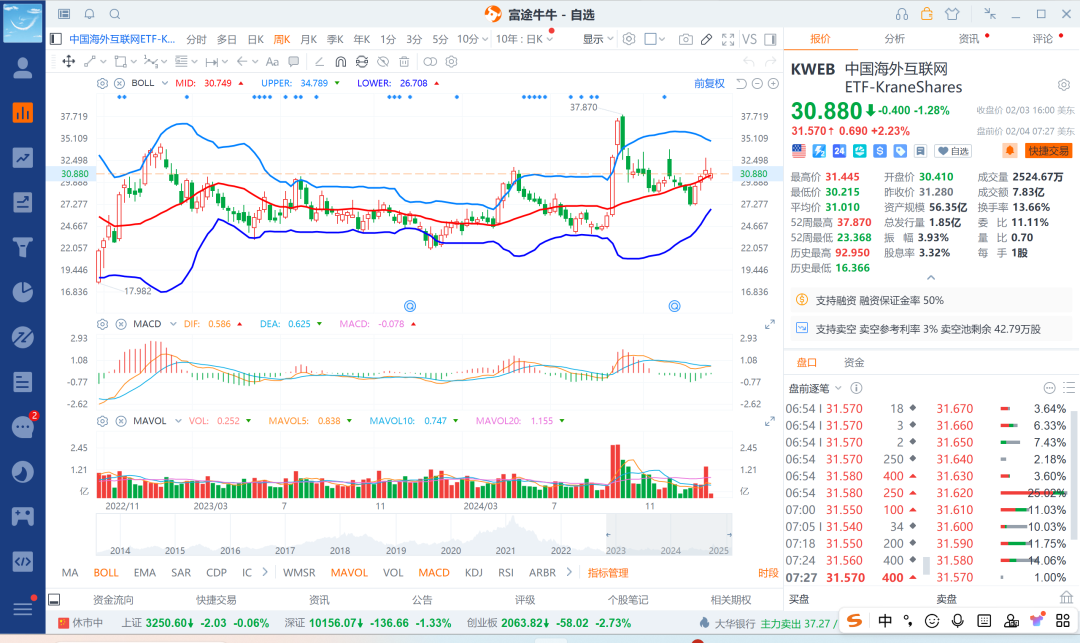The height and width of the screenshot is (643, 1080).
Task: Open 资金流向 at bottom bar
Action: point(113,600)
